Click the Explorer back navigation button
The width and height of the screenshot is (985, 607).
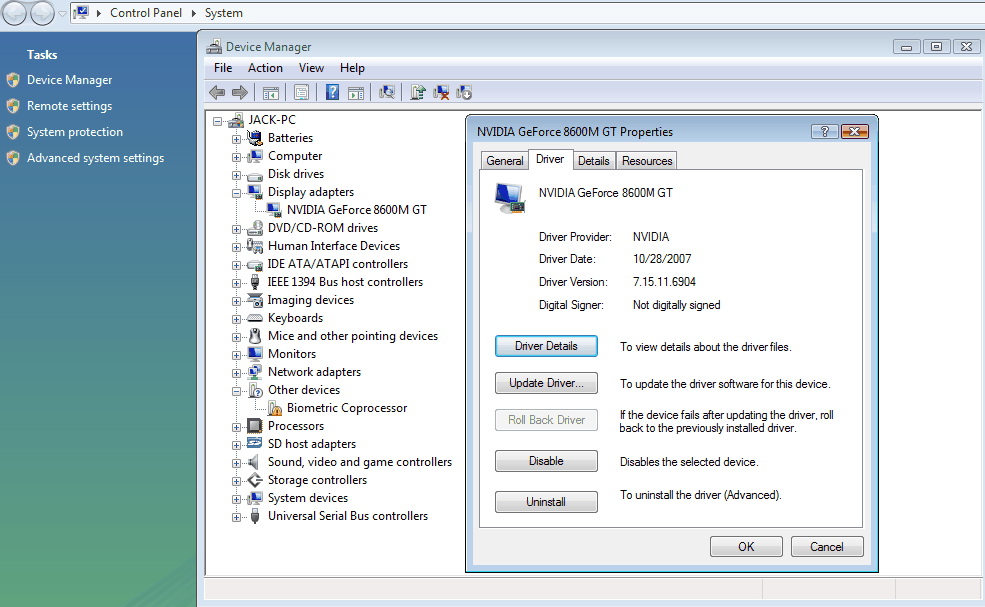click(14, 13)
